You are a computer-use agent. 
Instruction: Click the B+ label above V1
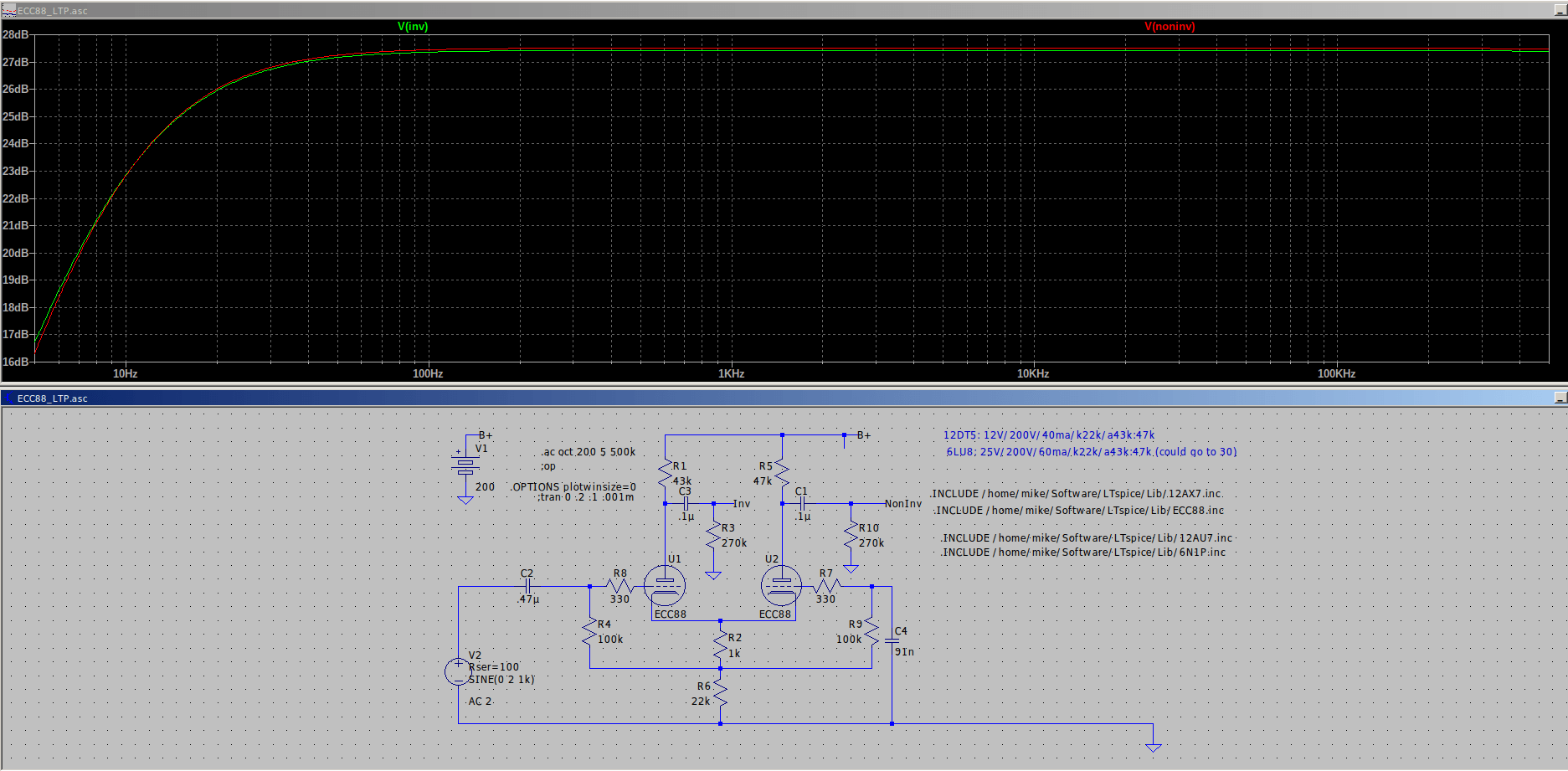pos(486,435)
